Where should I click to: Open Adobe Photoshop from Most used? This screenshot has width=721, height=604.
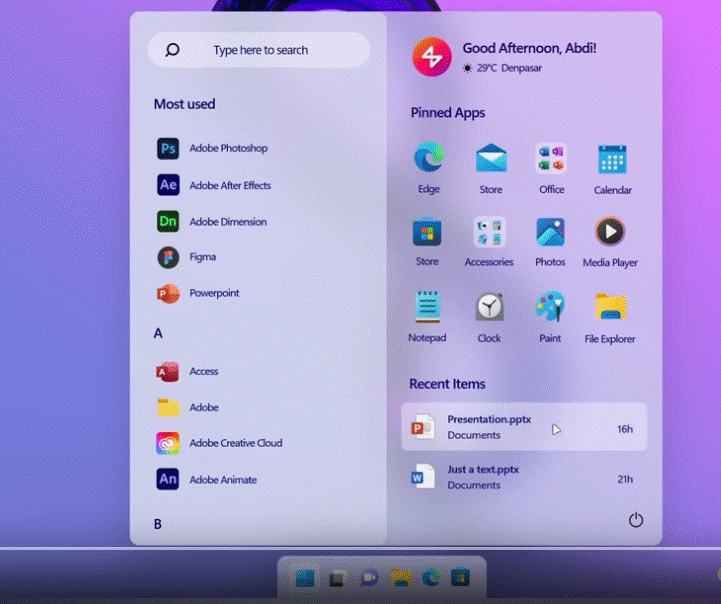212,148
